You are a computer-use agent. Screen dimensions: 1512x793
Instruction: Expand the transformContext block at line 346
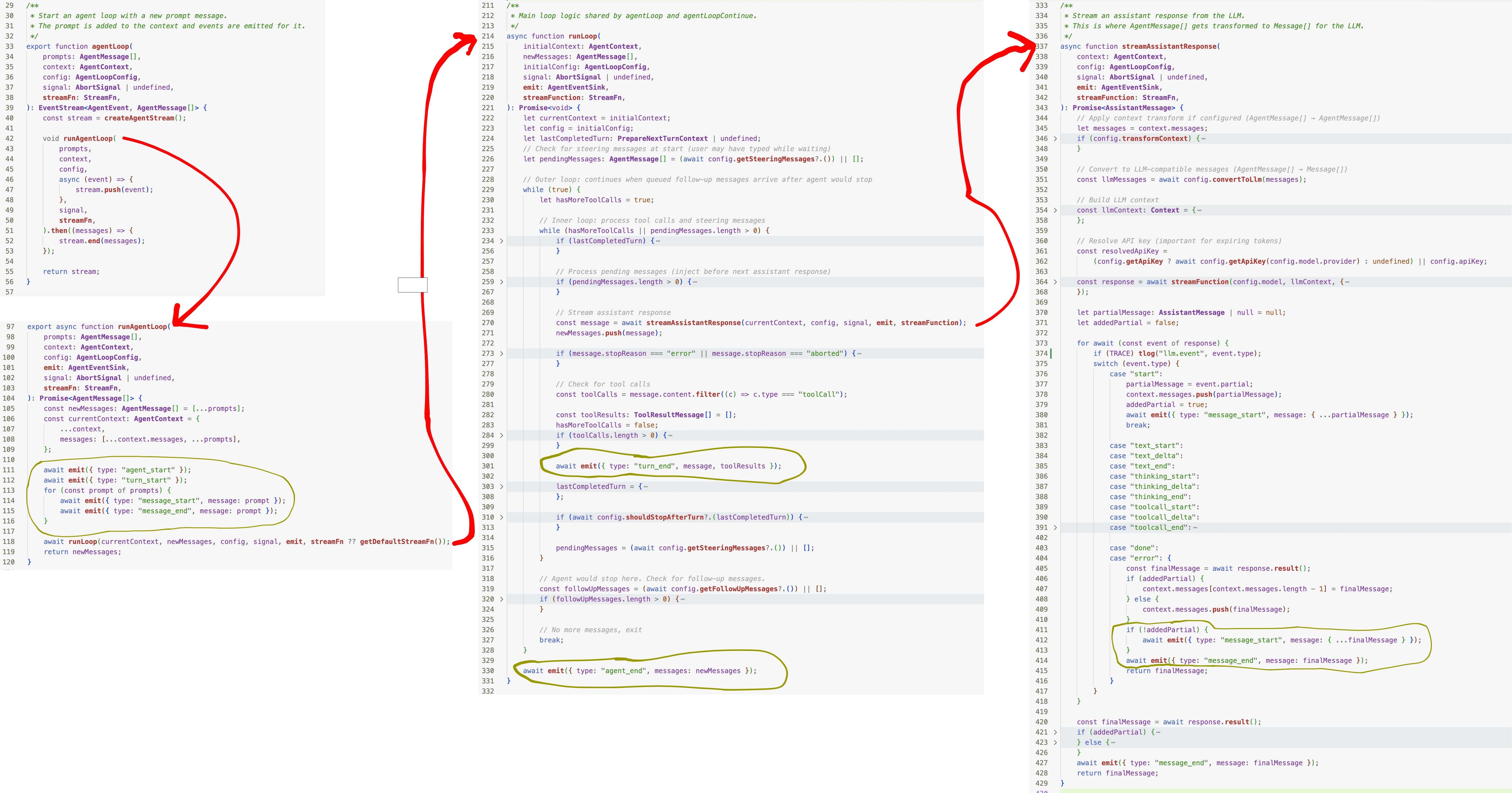pos(1055,138)
